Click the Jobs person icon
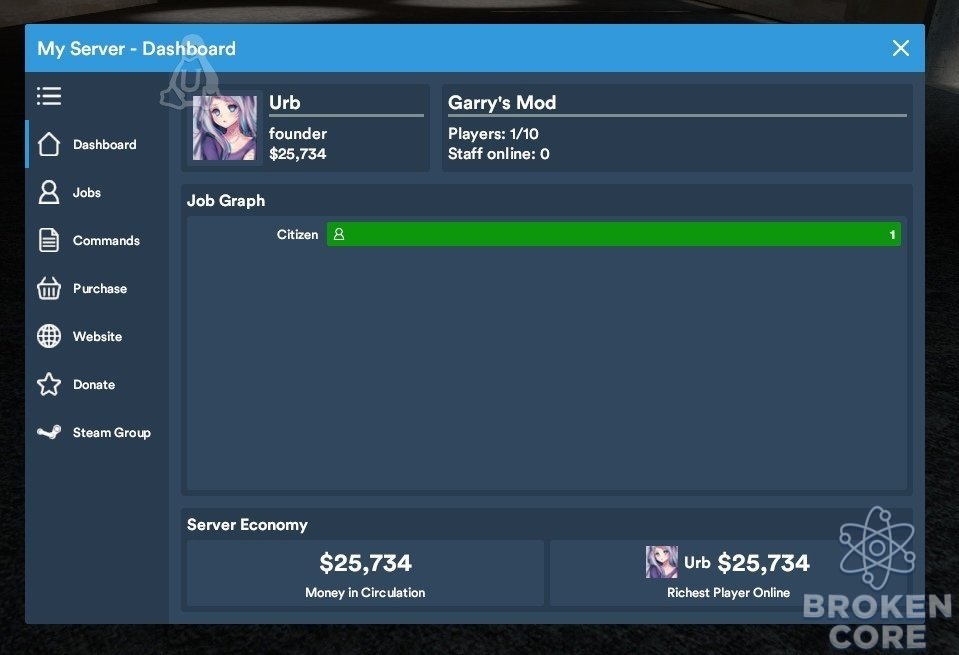Screen dimensions: 959x655 coord(49,192)
